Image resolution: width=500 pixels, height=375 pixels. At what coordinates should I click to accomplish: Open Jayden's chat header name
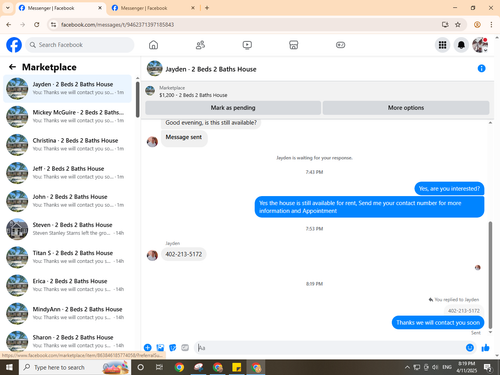(211, 69)
